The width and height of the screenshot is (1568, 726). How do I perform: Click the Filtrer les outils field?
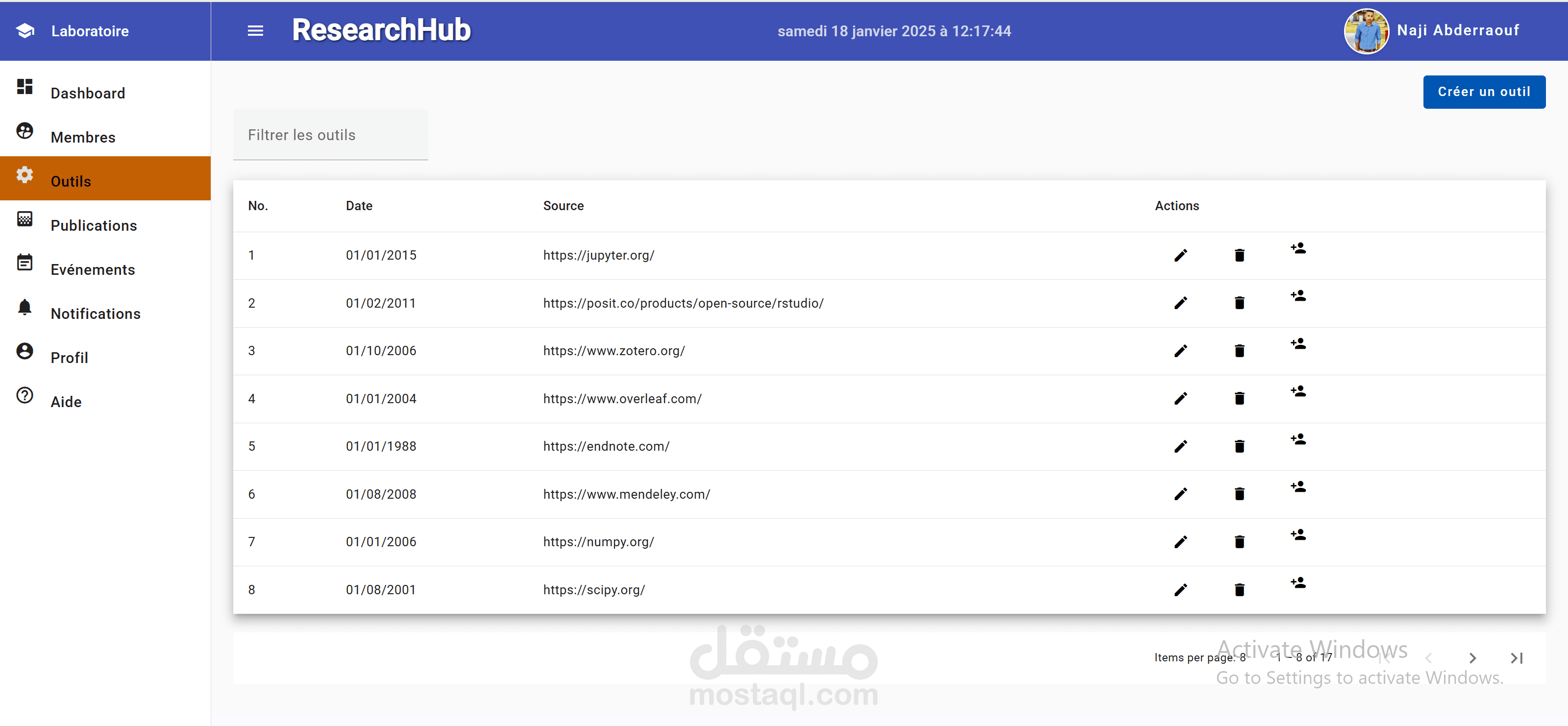pyautogui.click(x=331, y=135)
